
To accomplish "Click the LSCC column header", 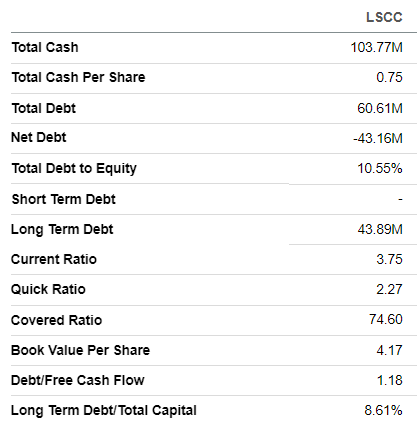I will [x=384, y=17].
